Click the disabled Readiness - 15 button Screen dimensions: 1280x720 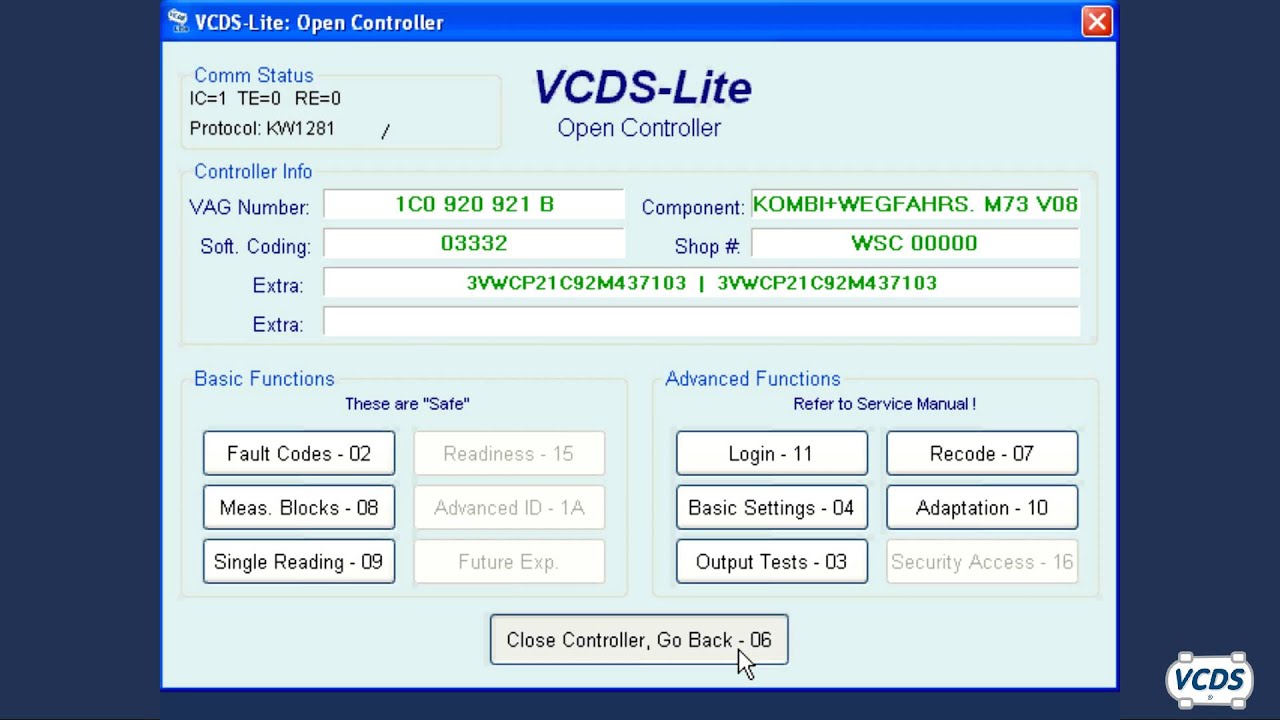coord(509,454)
